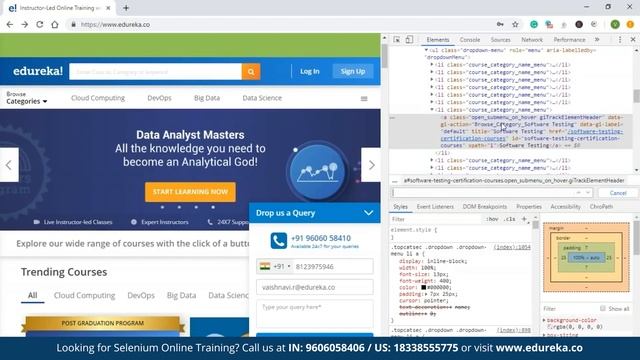This screenshot has height=360, width=640.
Task: Click the background-color rgba swatch
Action: click(x=549, y=327)
